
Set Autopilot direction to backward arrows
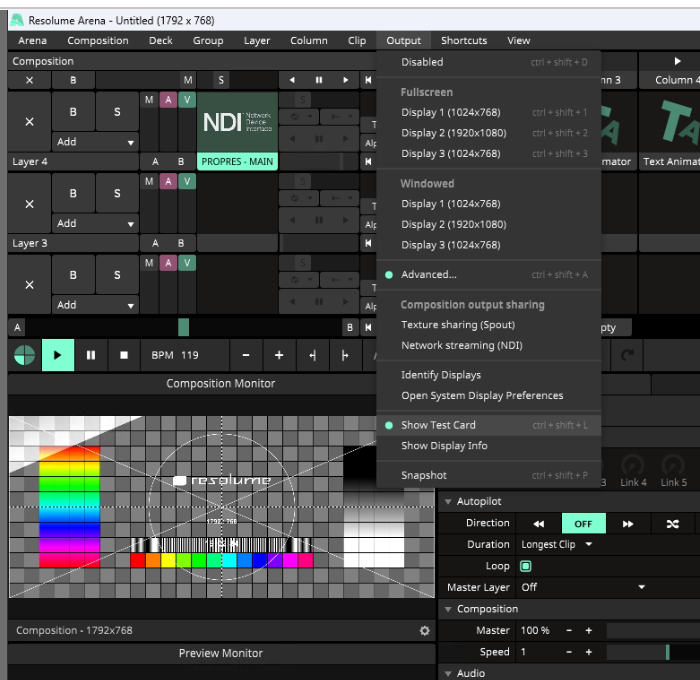(538, 523)
